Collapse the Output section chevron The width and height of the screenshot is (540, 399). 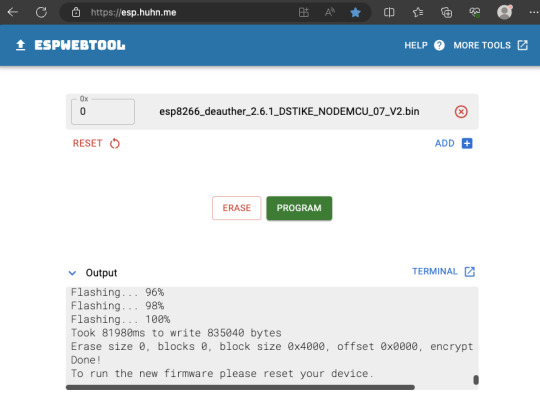[x=72, y=273]
